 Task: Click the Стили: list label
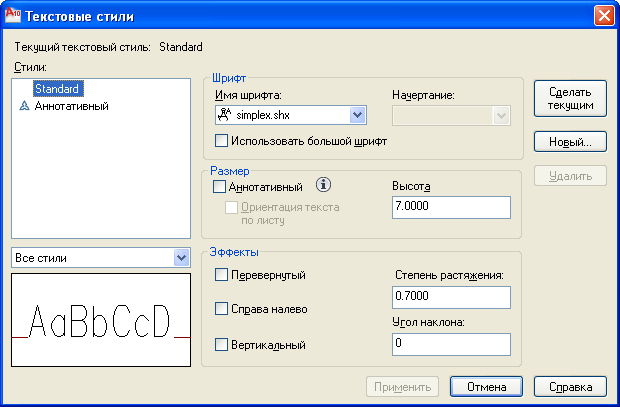(x=30, y=67)
